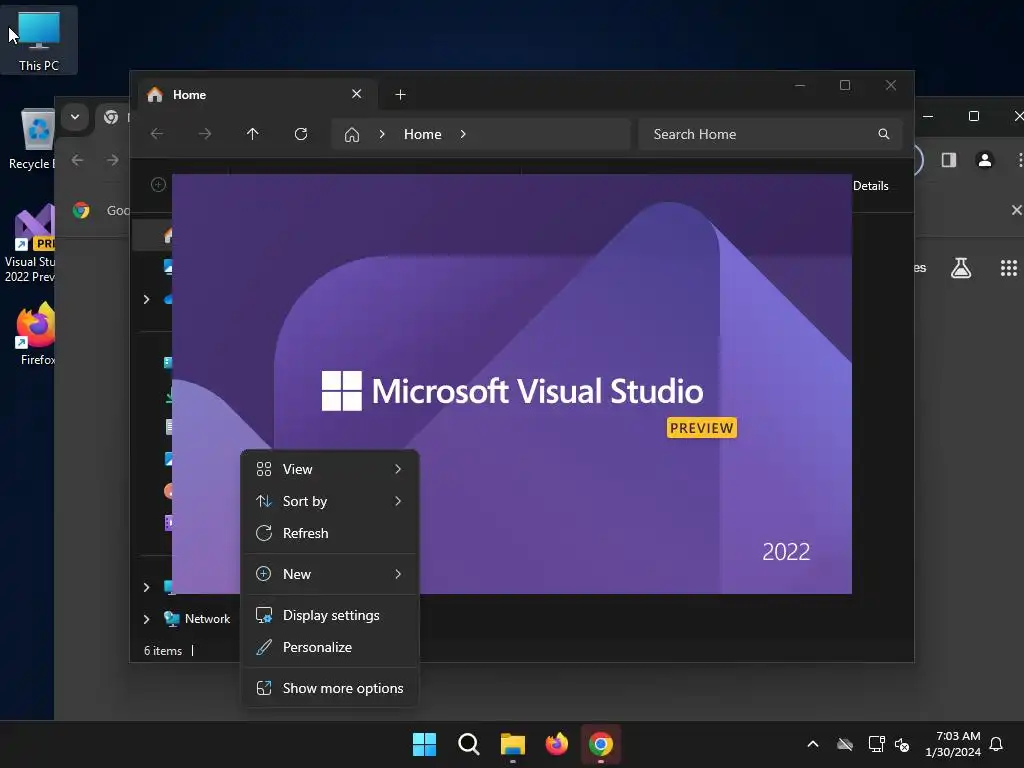Click Home in the address breadcrumb
This screenshot has width=1024, height=768.
click(423, 134)
